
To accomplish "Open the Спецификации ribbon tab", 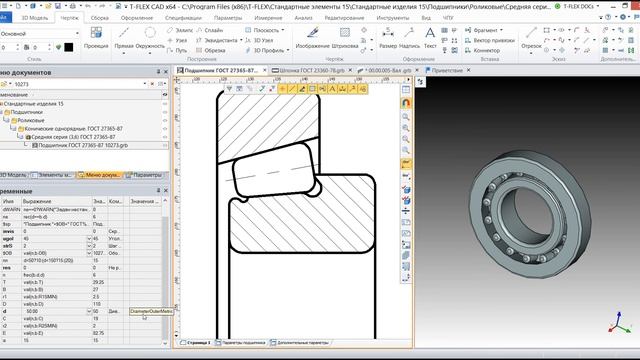I will [x=183, y=18].
